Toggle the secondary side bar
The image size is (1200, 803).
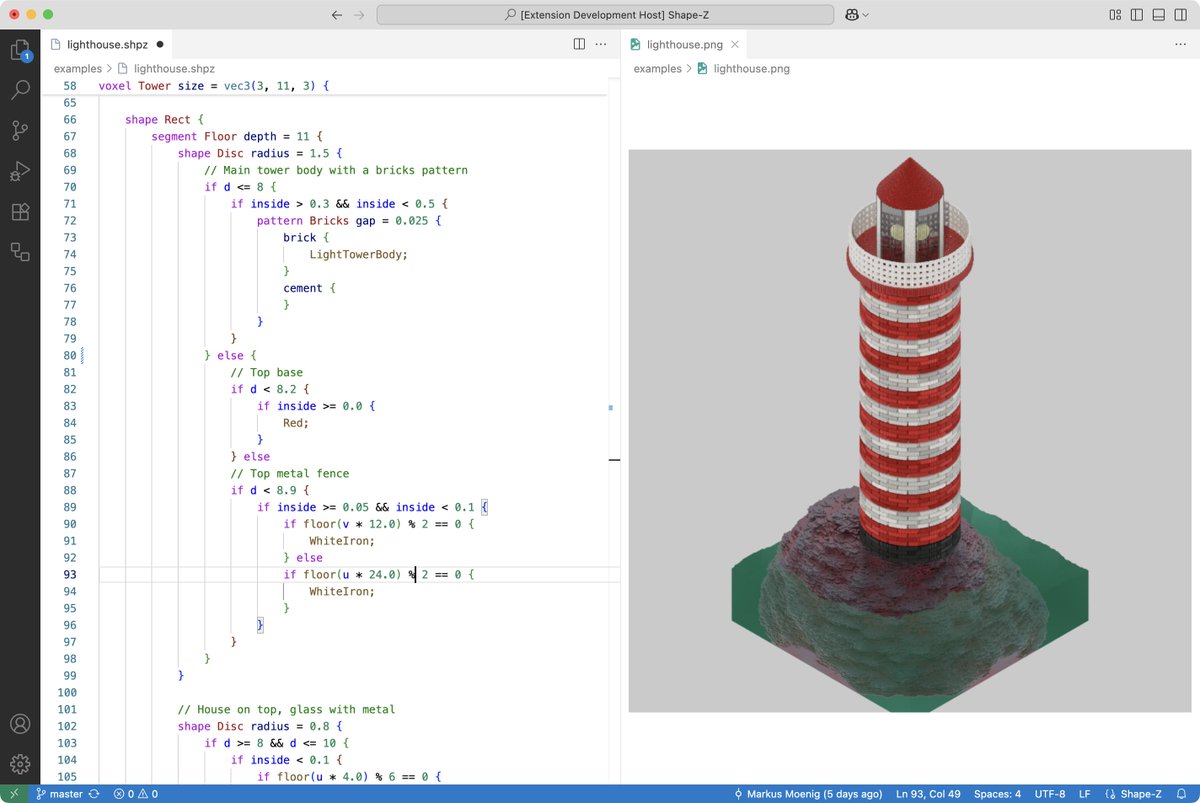pyautogui.click(x=1180, y=15)
